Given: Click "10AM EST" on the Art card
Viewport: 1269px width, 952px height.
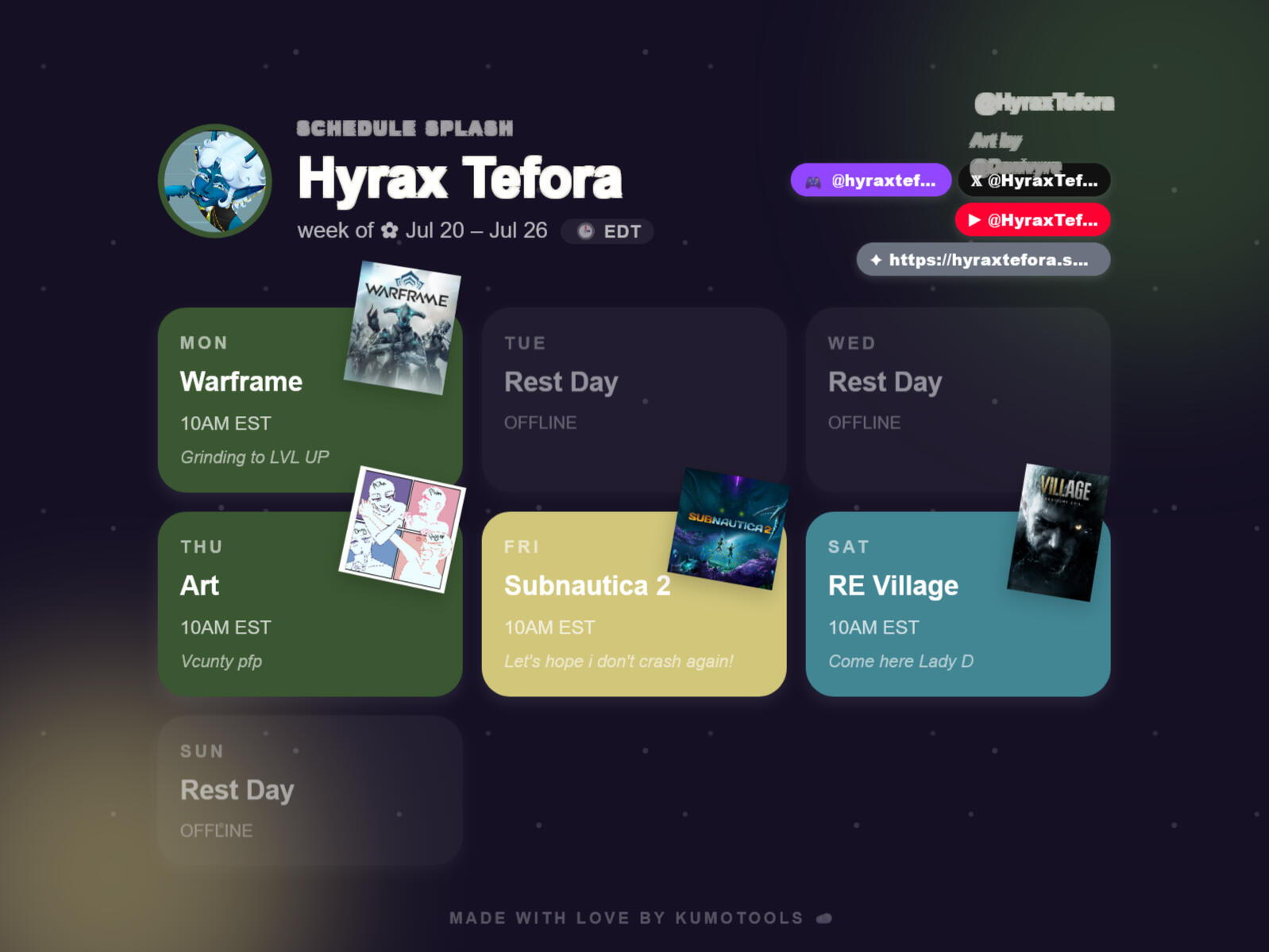Looking at the screenshot, I should [x=226, y=627].
